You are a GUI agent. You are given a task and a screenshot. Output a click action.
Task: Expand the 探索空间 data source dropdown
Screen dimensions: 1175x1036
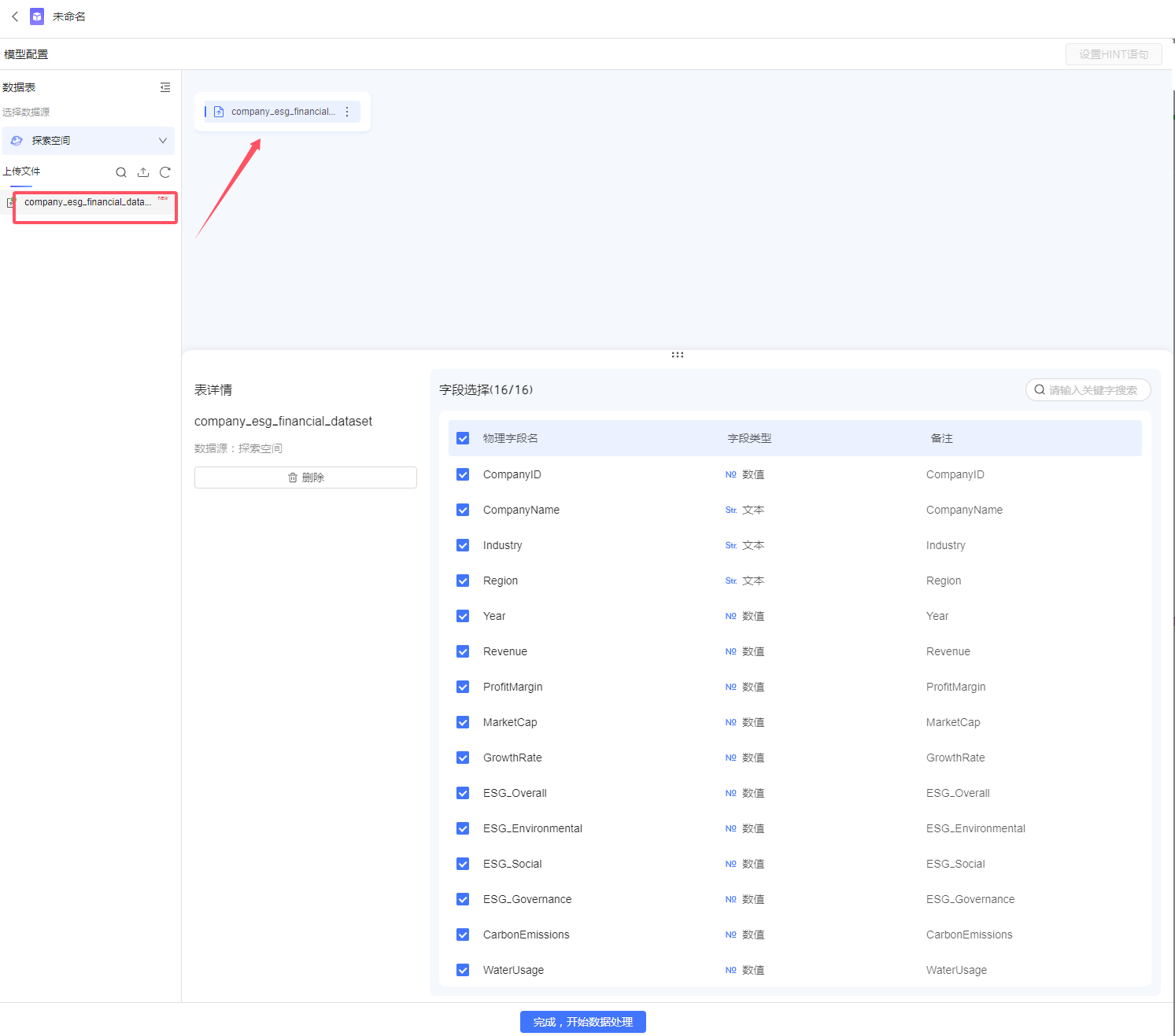(x=88, y=141)
